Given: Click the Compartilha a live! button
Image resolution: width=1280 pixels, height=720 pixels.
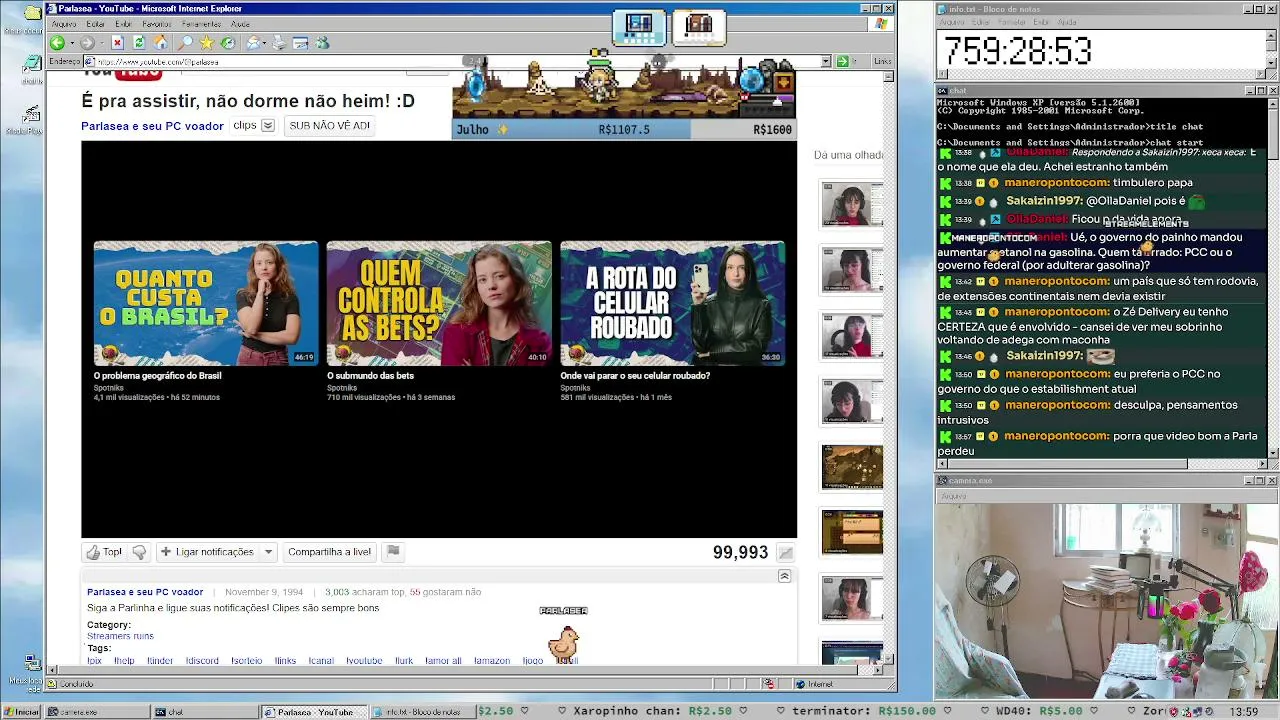Looking at the screenshot, I should [329, 552].
